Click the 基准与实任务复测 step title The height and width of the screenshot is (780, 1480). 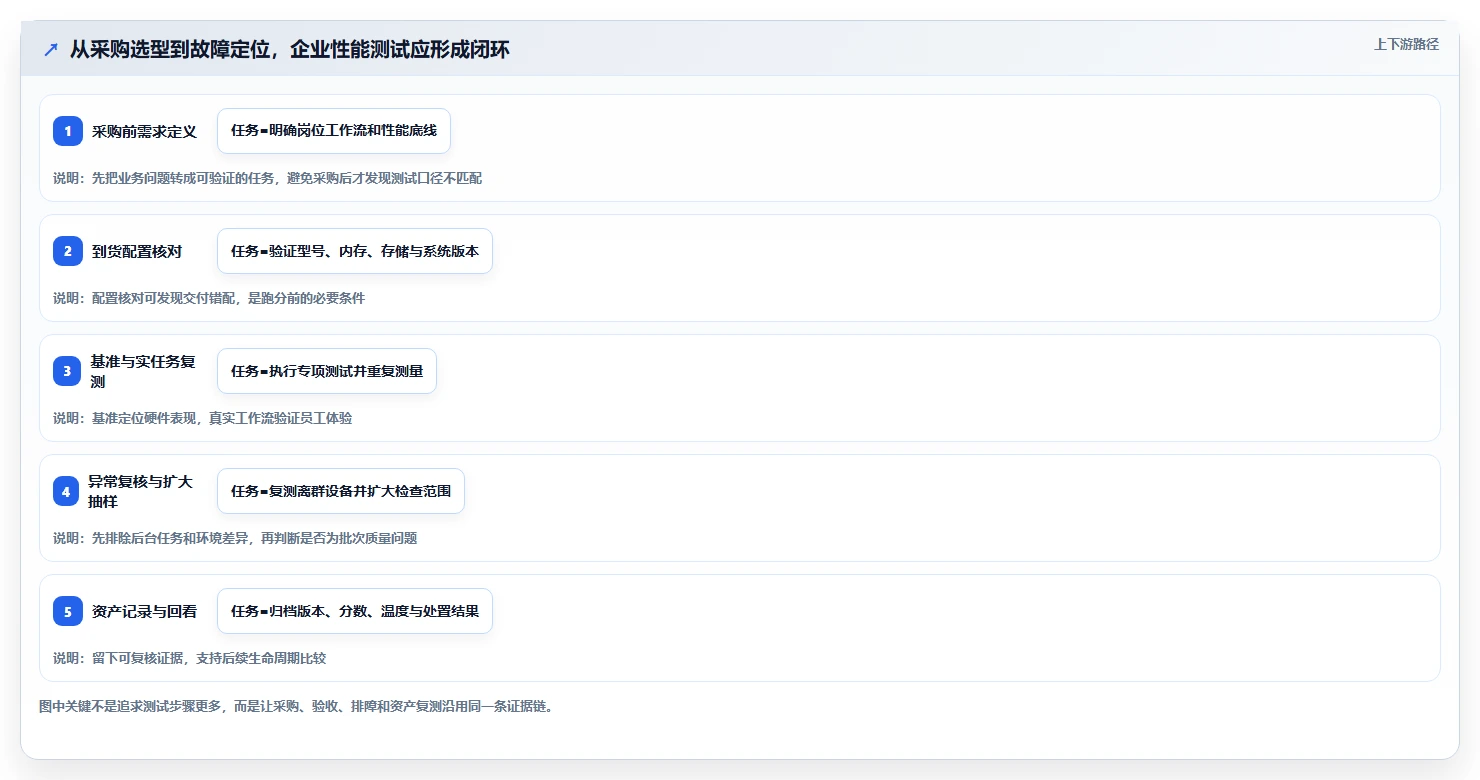tap(143, 371)
